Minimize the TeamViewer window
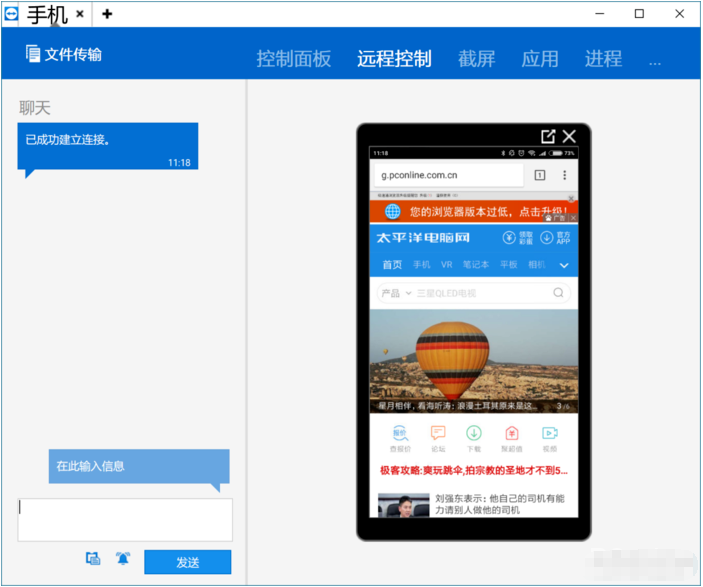 [599, 14]
